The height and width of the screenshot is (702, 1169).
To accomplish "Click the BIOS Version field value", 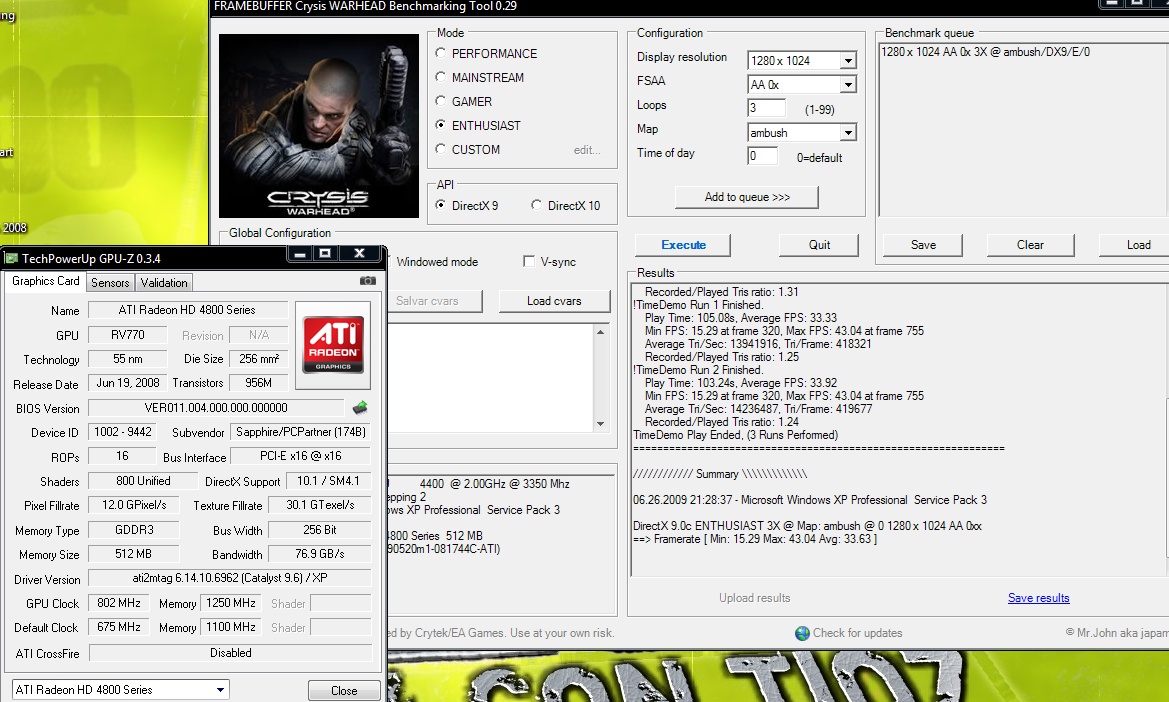I will [x=216, y=408].
